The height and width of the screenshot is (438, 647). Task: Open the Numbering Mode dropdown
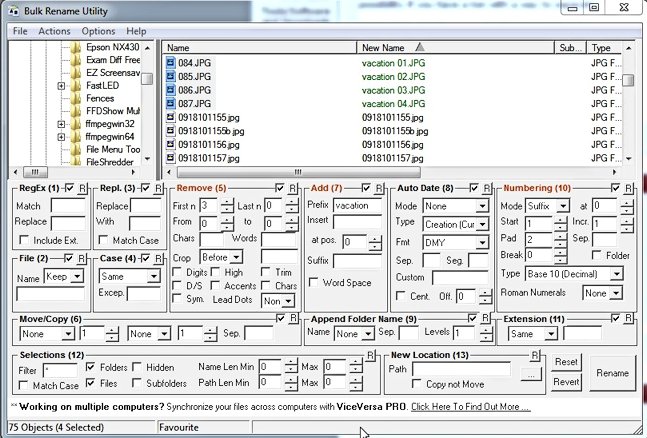pos(561,206)
